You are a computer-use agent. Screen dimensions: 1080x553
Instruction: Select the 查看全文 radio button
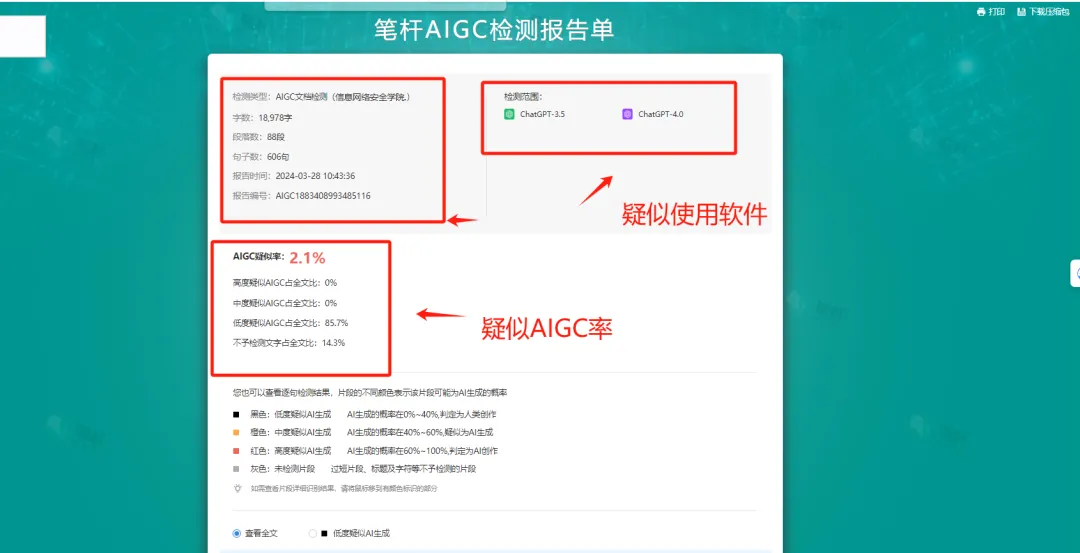237,533
